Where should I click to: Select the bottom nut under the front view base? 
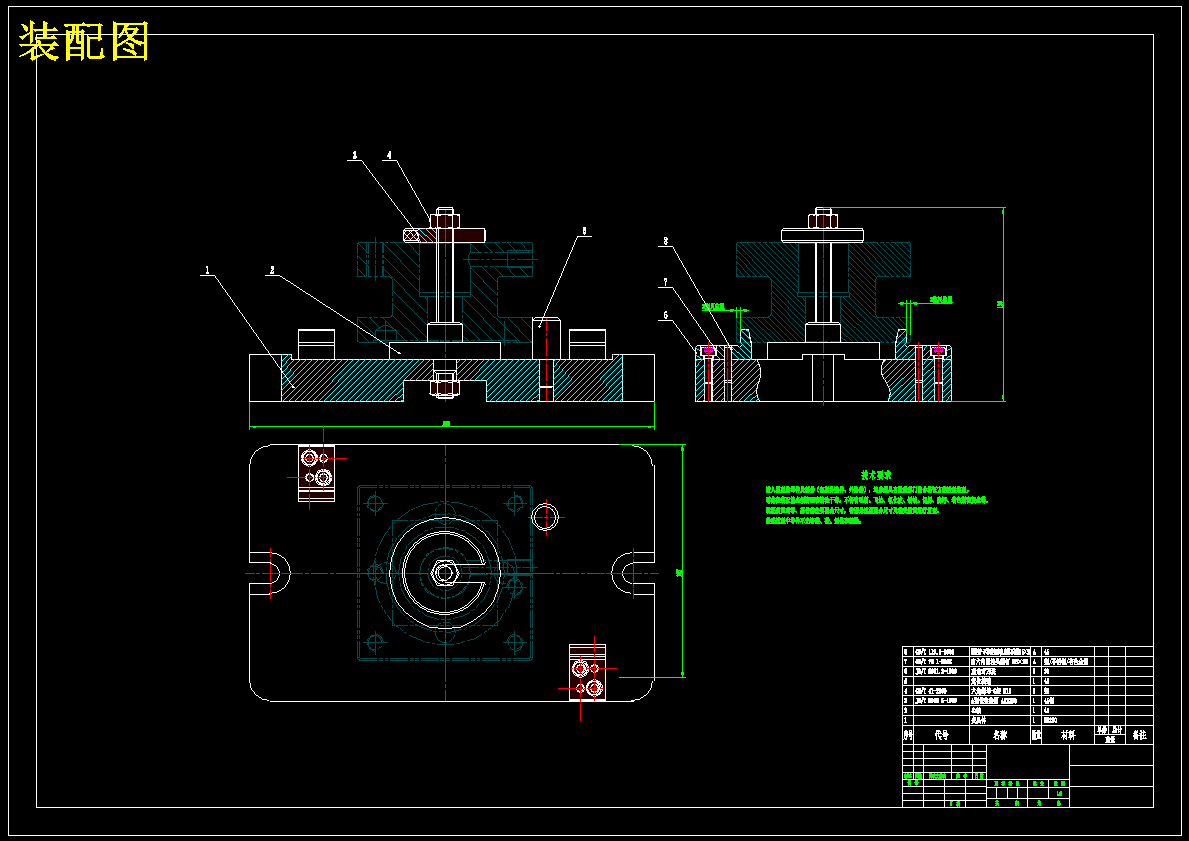[x=445, y=387]
